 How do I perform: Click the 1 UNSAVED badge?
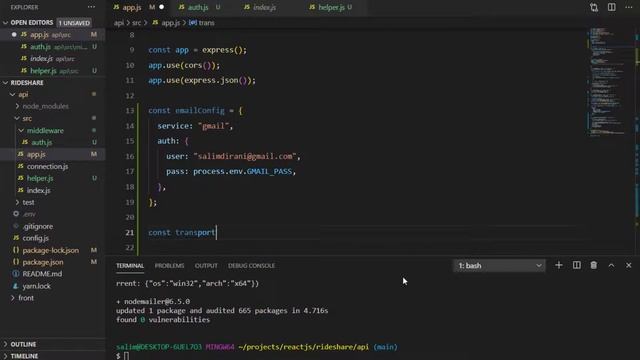(74, 23)
